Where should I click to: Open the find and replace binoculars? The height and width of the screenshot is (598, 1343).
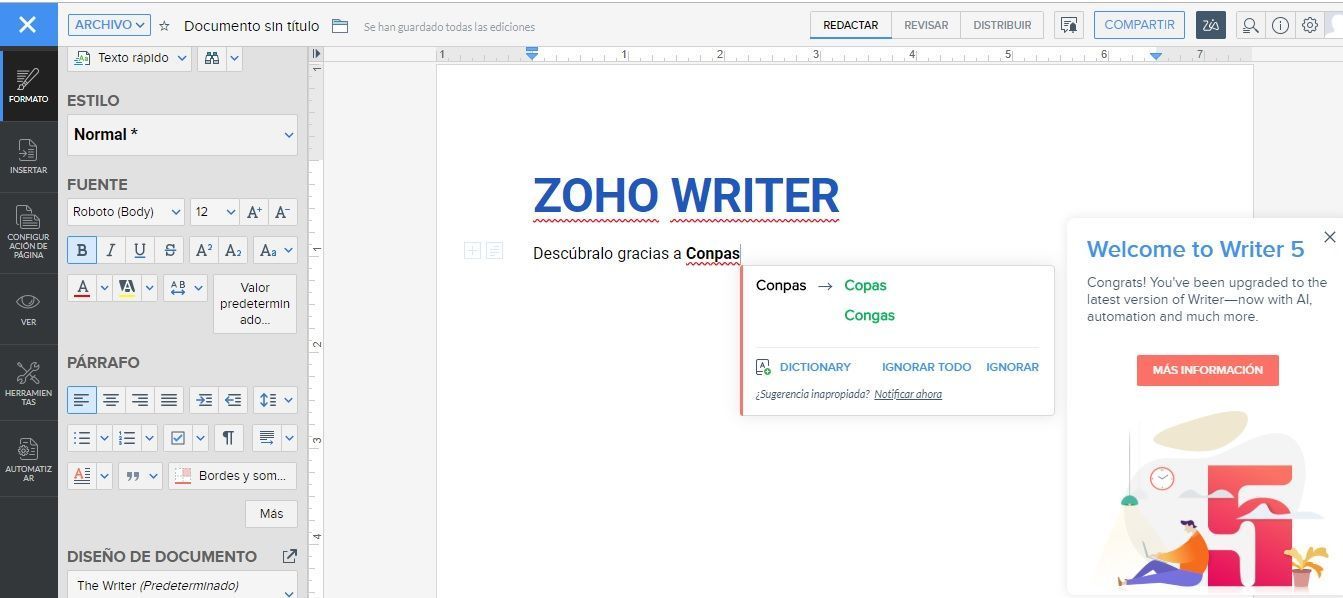[x=211, y=58]
